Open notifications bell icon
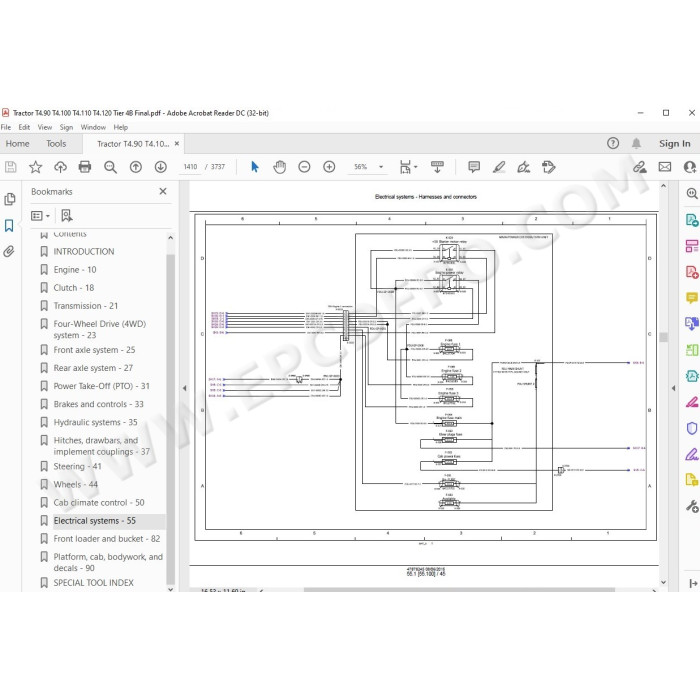Screen dimensions: 700x700 tap(637, 143)
